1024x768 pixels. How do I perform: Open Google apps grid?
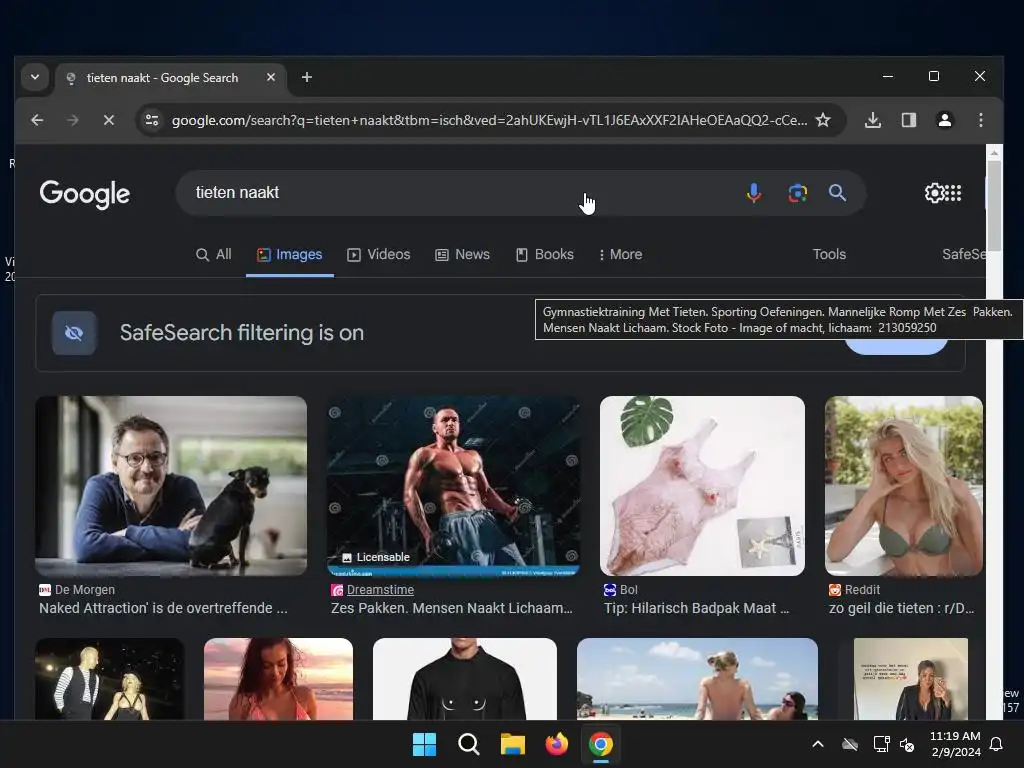click(953, 193)
